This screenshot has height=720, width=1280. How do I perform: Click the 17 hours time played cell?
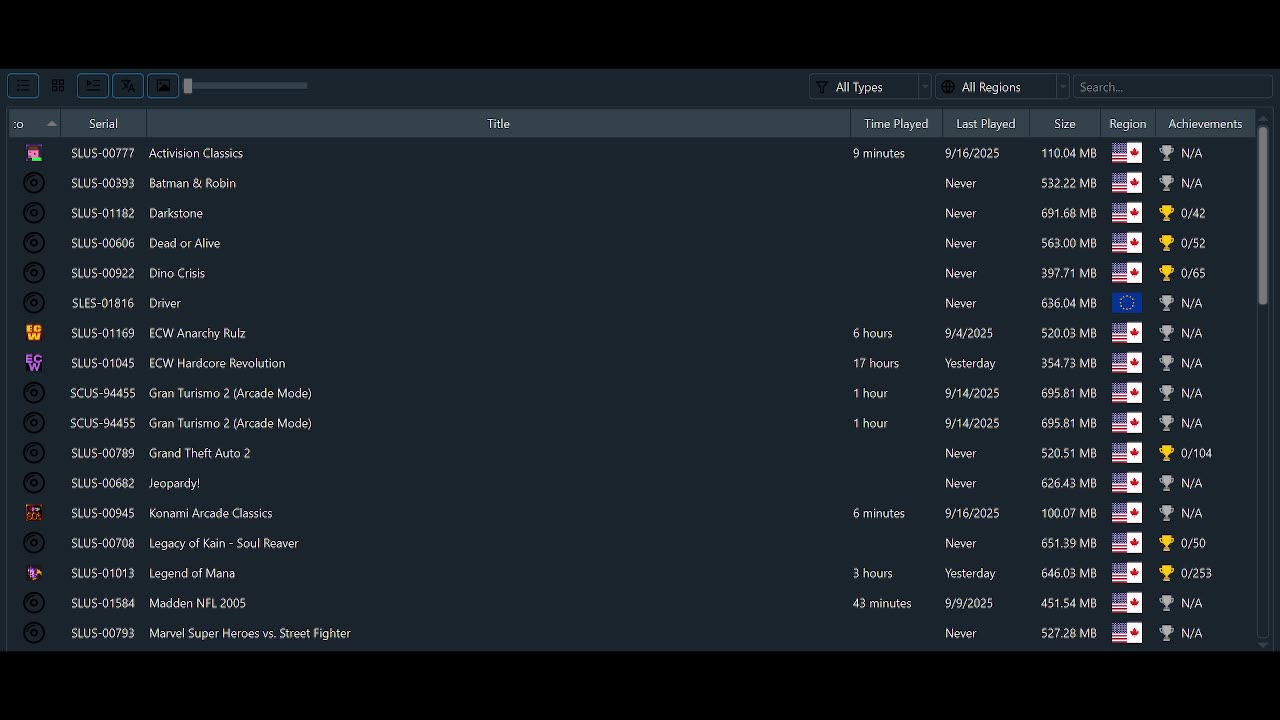tap(876, 363)
